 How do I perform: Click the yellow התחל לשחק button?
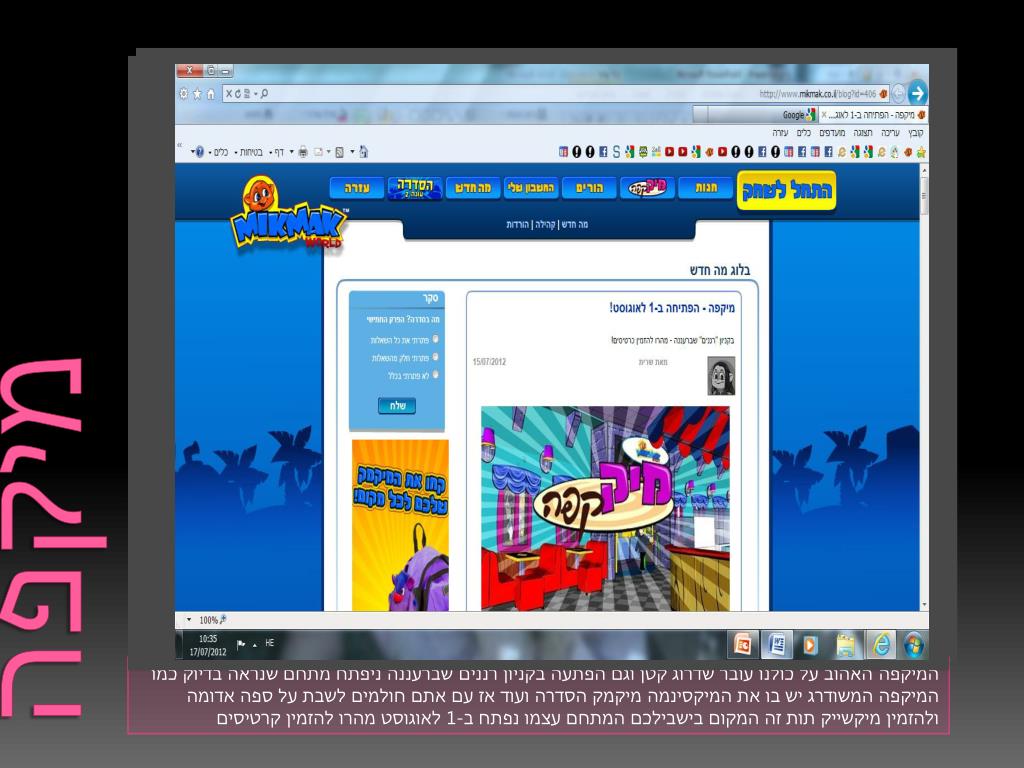click(786, 191)
